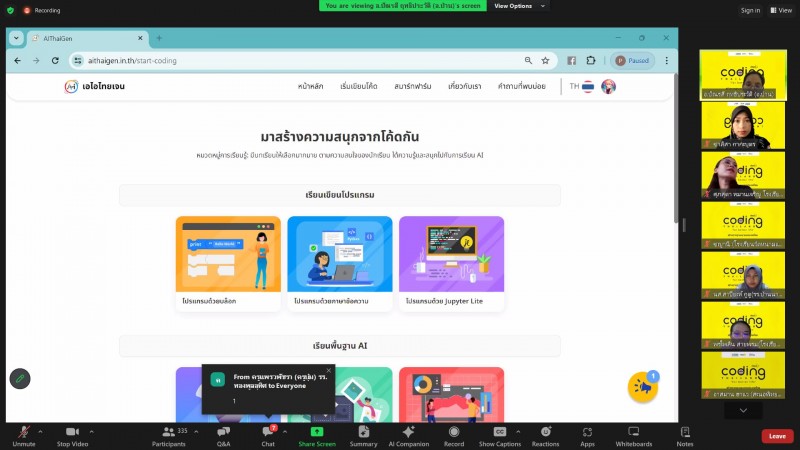Launch AI Companion
Screen dimensions: 800x450
click(x=409, y=436)
